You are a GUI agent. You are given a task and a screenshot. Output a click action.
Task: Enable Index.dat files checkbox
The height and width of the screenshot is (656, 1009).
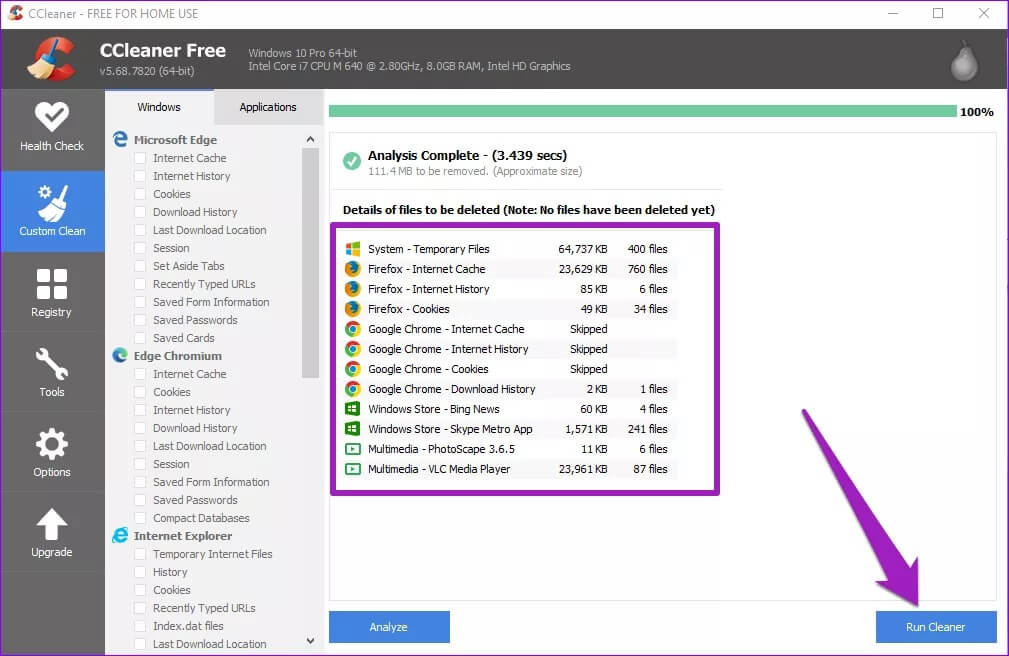click(140, 626)
